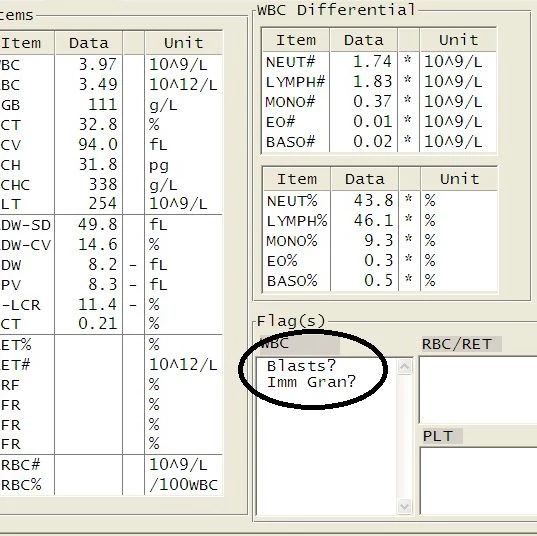This screenshot has height=536, width=537.
Task: Select the hemoglobin value 111 g/L
Action: (103, 104)
